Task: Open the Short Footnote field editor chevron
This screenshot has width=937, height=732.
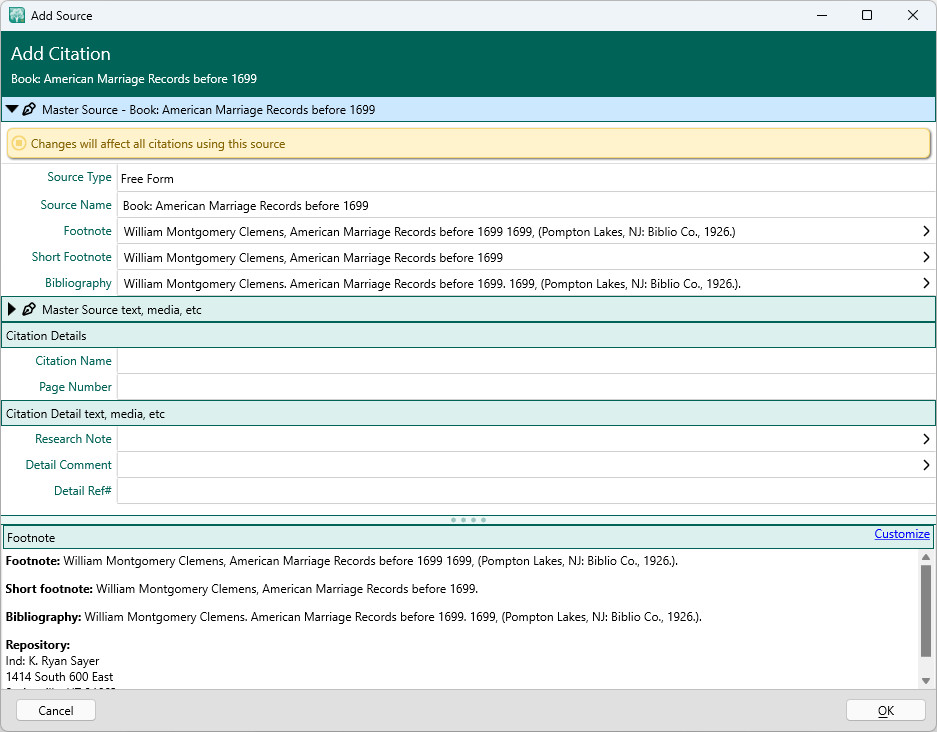Action: [926, 257]
